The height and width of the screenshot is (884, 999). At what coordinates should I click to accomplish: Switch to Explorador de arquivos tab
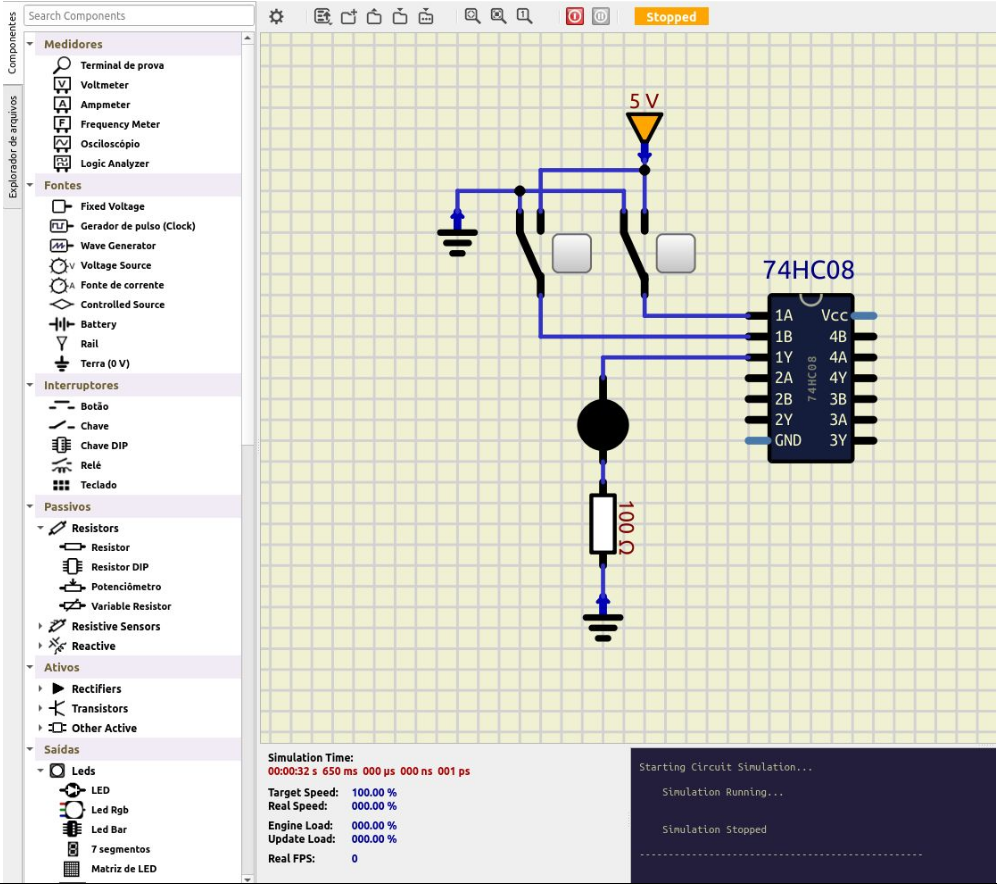click(12, 147)
